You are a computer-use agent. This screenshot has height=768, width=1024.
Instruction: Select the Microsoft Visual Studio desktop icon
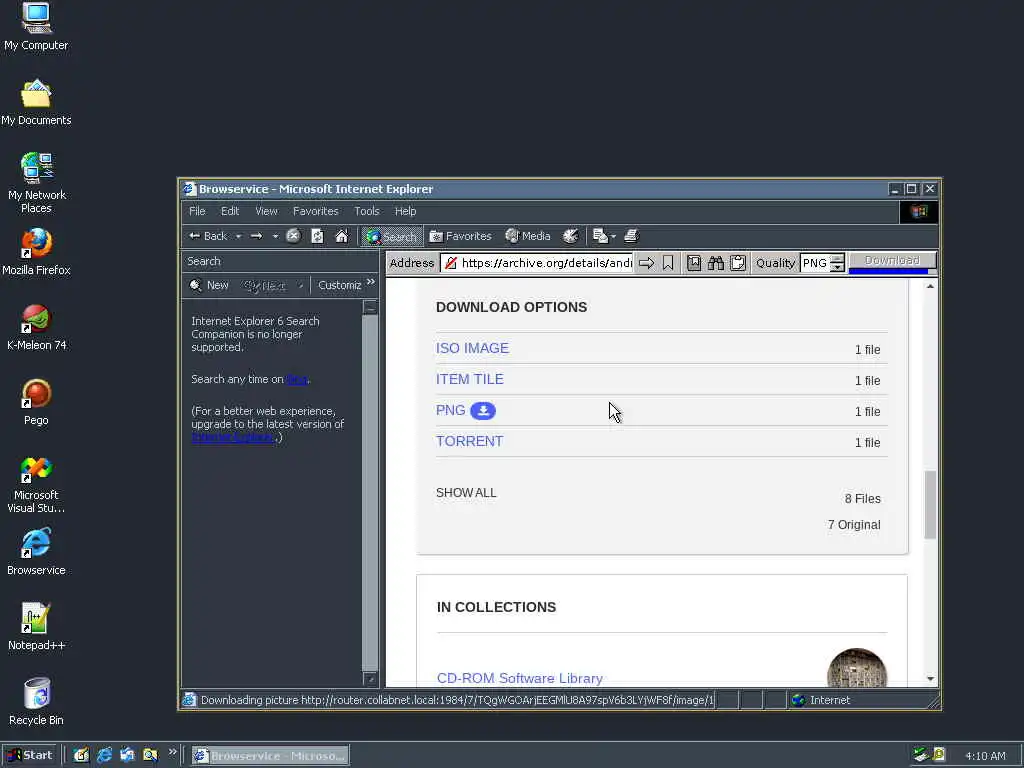click(x=36, y=485)
